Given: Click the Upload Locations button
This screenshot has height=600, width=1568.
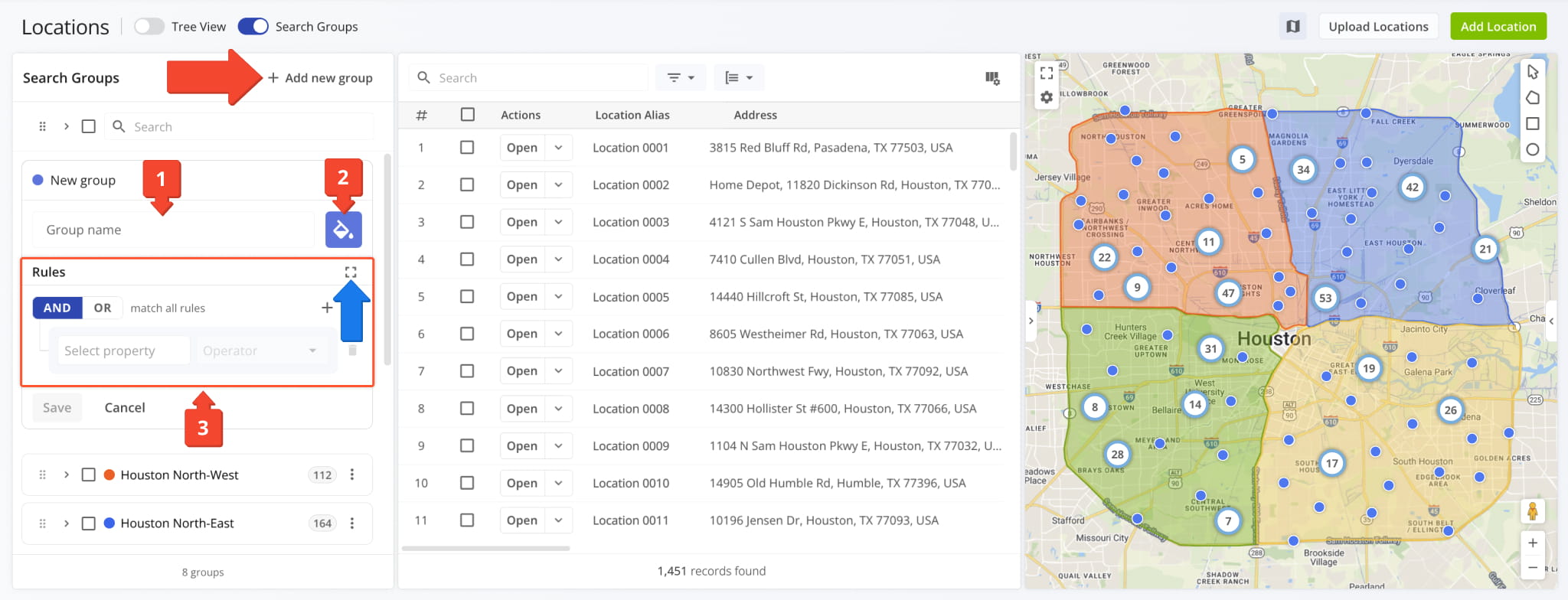Looking at the screenshot, I should [1378, 27].
